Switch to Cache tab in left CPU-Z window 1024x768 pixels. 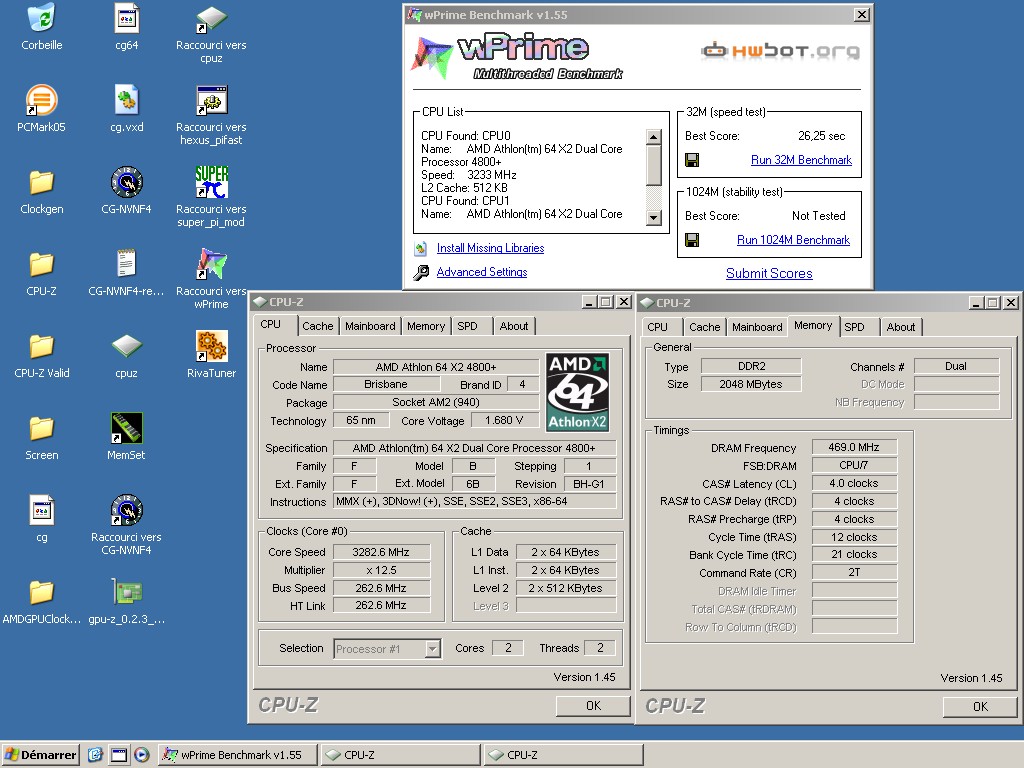click(317, 326)
